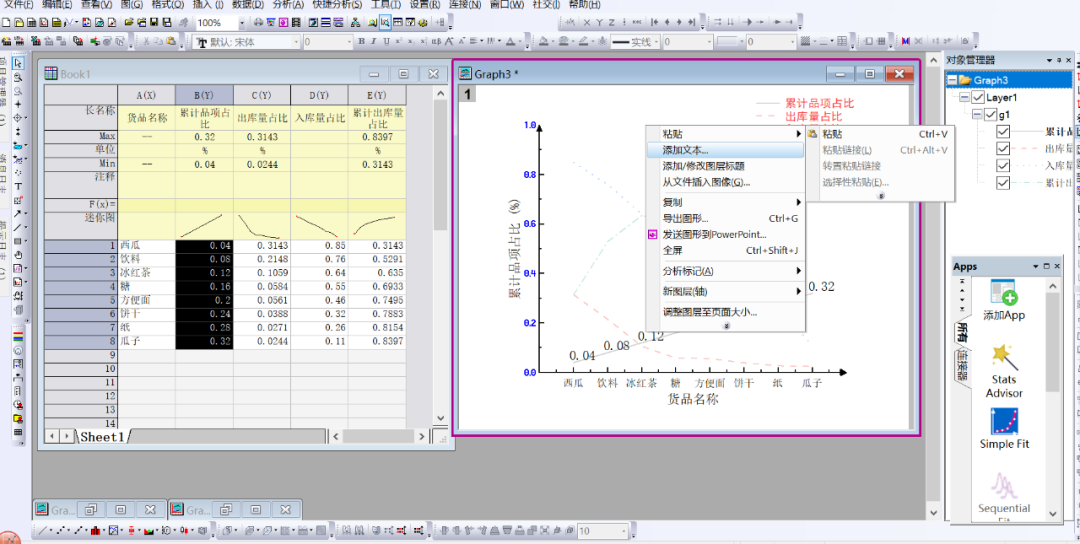The image size is (1080, 544).
Task: Choose 发送图形到PowerPoint from context menu
Action: (725, 235)
